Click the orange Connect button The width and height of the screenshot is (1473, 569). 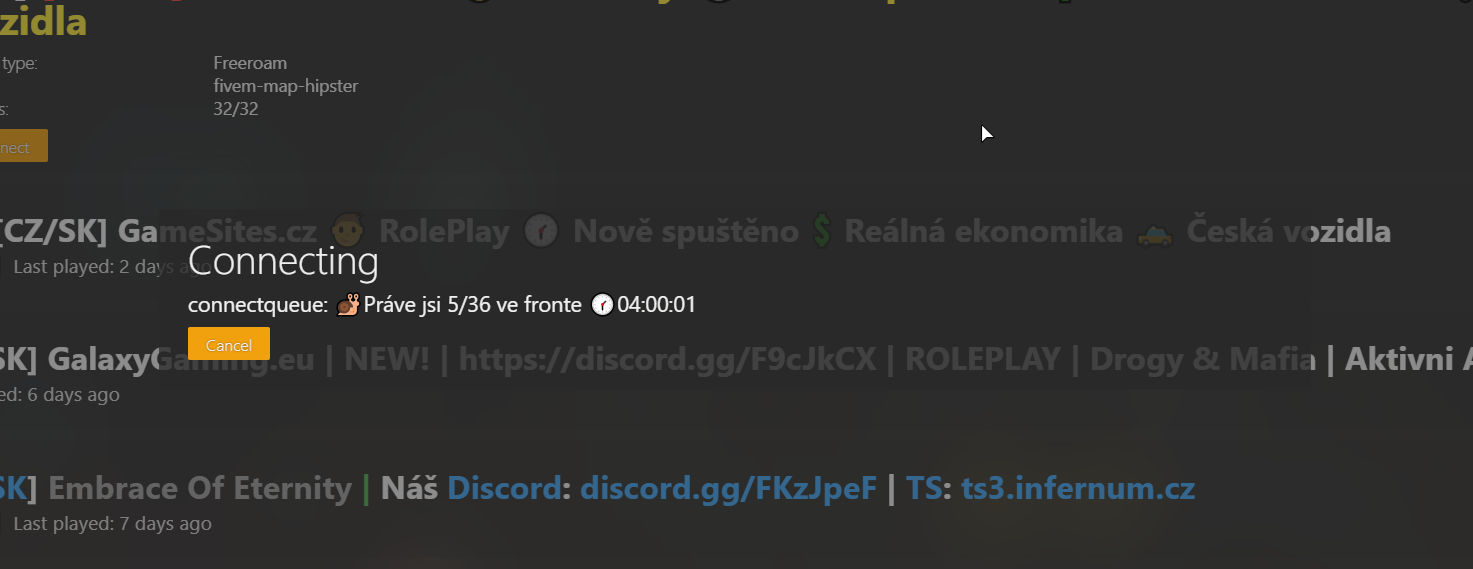pyautogui.click(x=22, y=147)
